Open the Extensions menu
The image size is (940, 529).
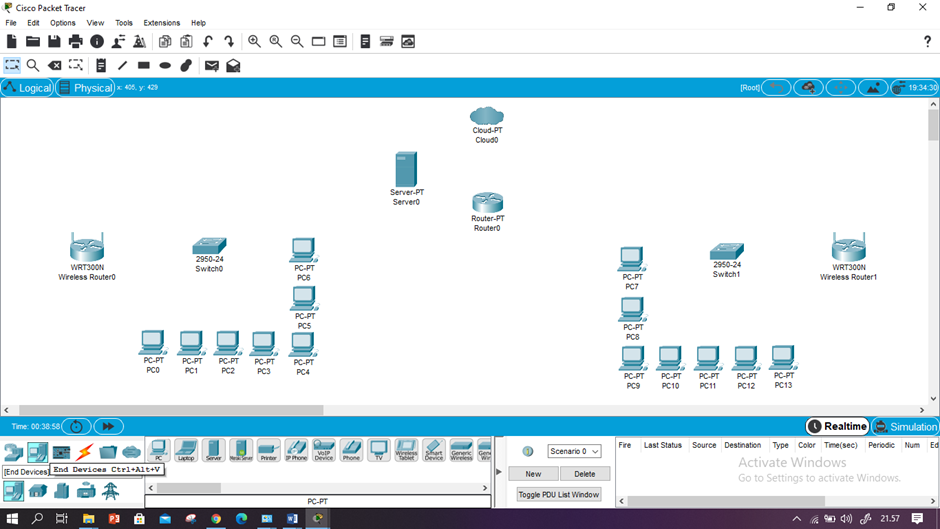tap(161, 23)
